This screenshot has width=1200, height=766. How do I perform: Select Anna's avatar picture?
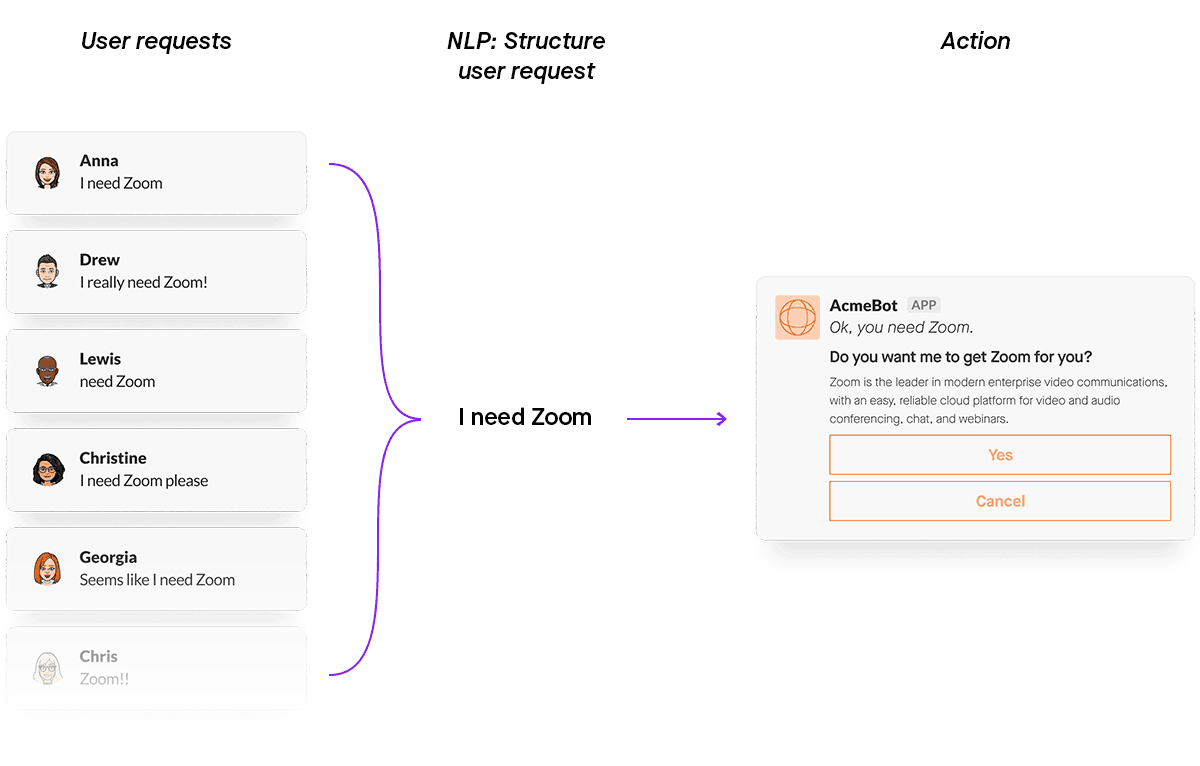(47, 171)
